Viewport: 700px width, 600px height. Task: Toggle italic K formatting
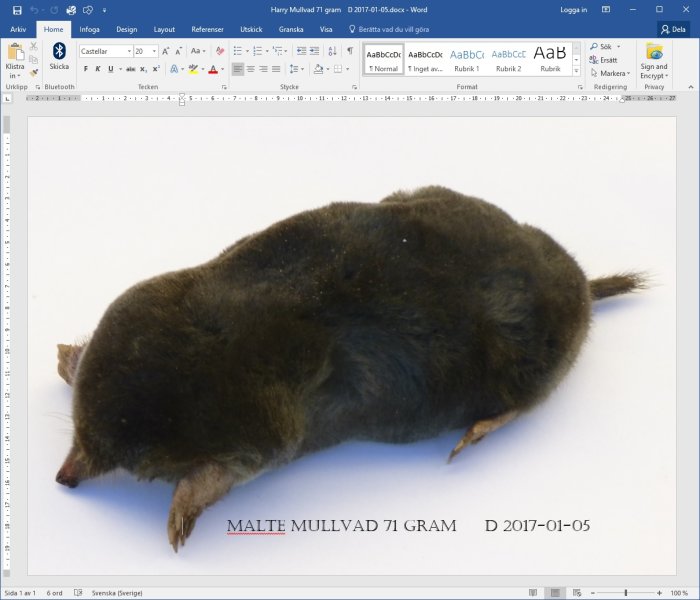(x=98, y=69)
